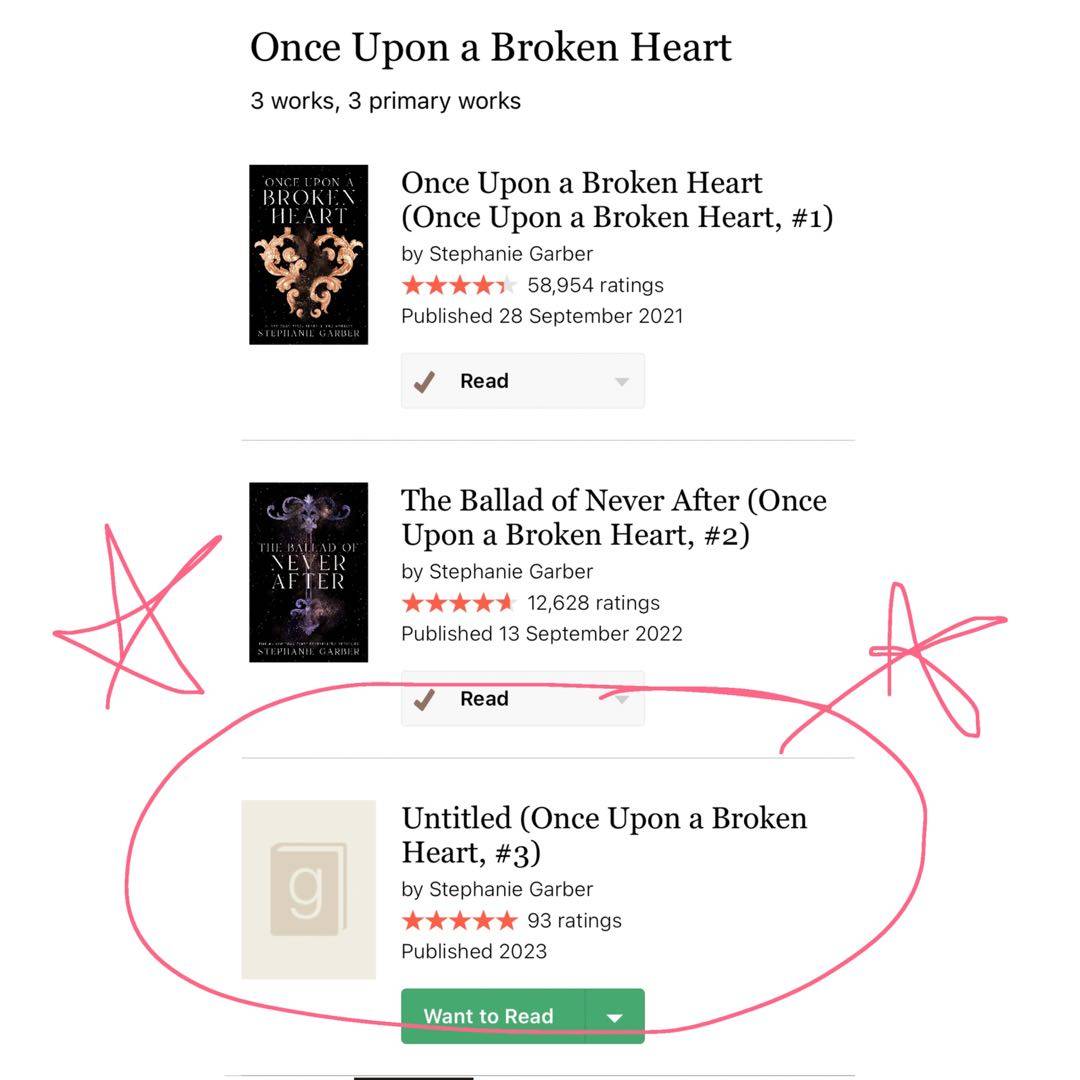The image size is (1080, 1080).
Task: Click the star rating for The Ballad of Never After
Action: point(459,603)
